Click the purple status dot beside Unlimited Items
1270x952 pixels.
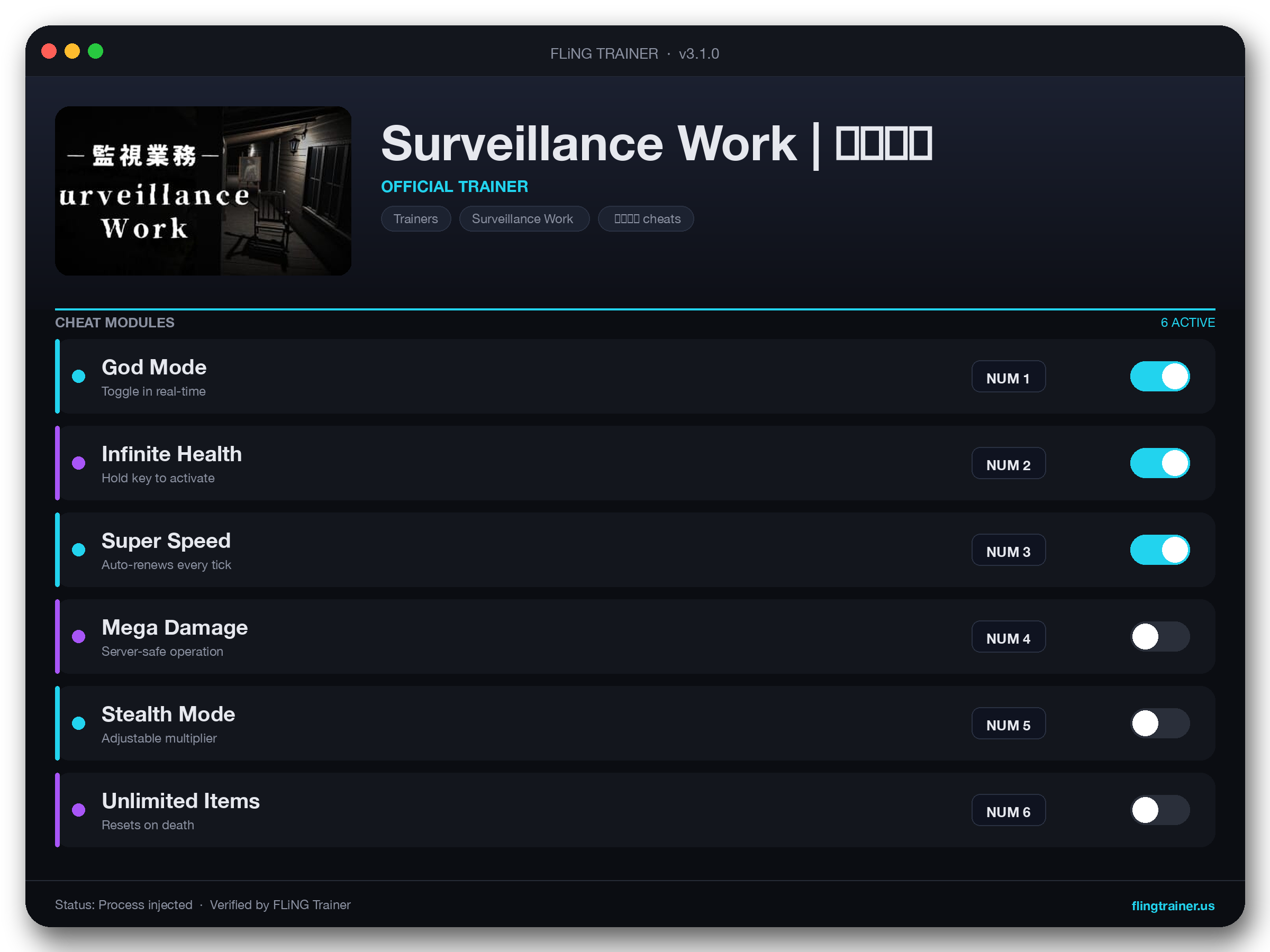tap(79, 810)
